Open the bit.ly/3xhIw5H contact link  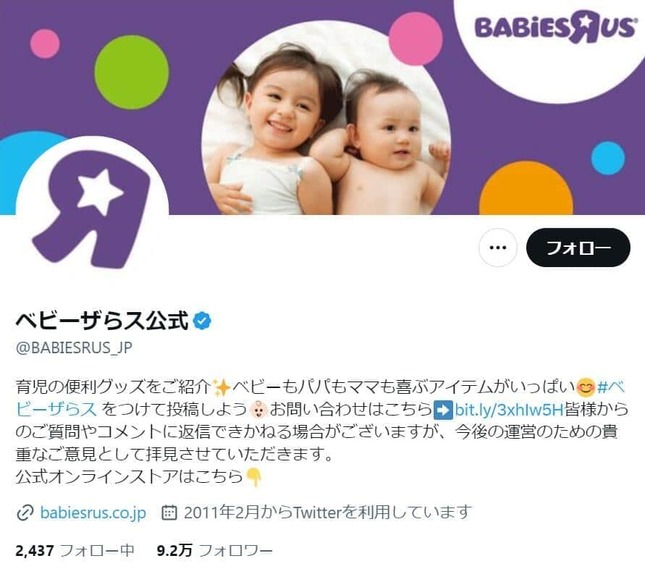pyautogui.click(x=509, y=410)
